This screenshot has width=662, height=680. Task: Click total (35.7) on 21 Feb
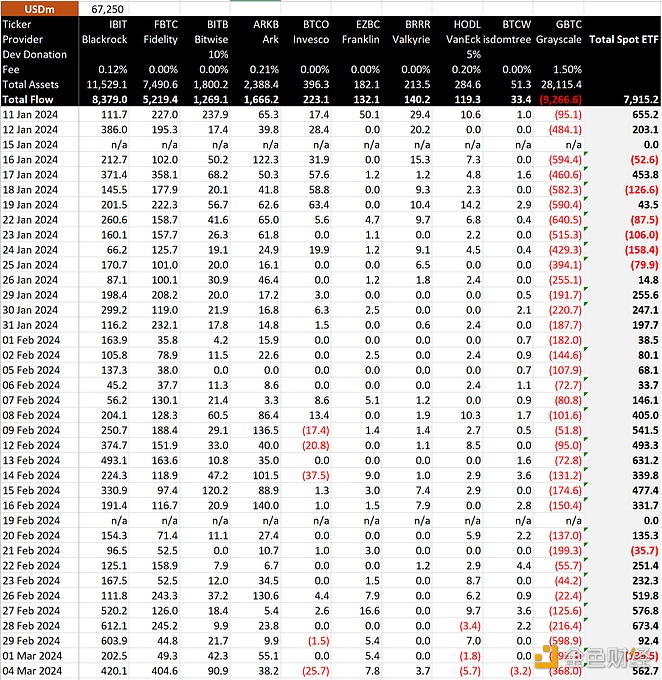pos(644,551)
